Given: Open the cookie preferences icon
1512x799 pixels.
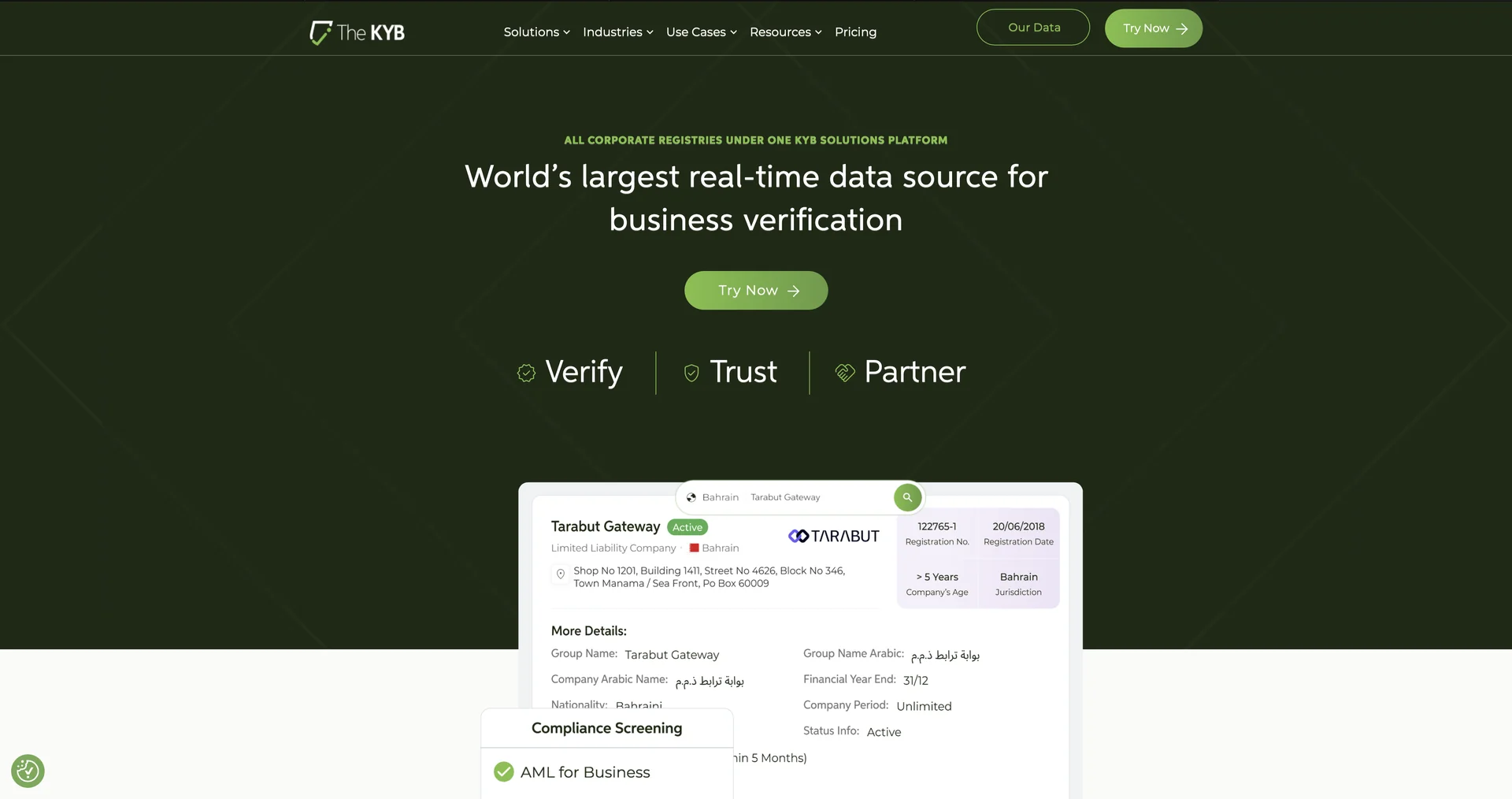Looking at the screenshot, I should click(x=28, y=771).
